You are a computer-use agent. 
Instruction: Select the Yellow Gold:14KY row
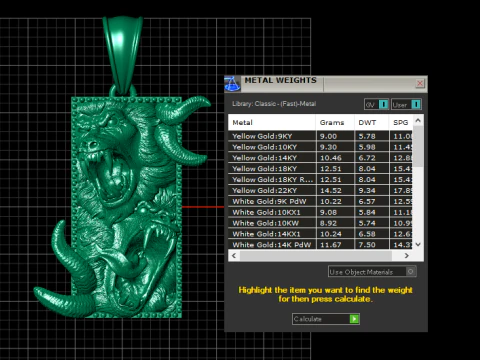point(320,158)
